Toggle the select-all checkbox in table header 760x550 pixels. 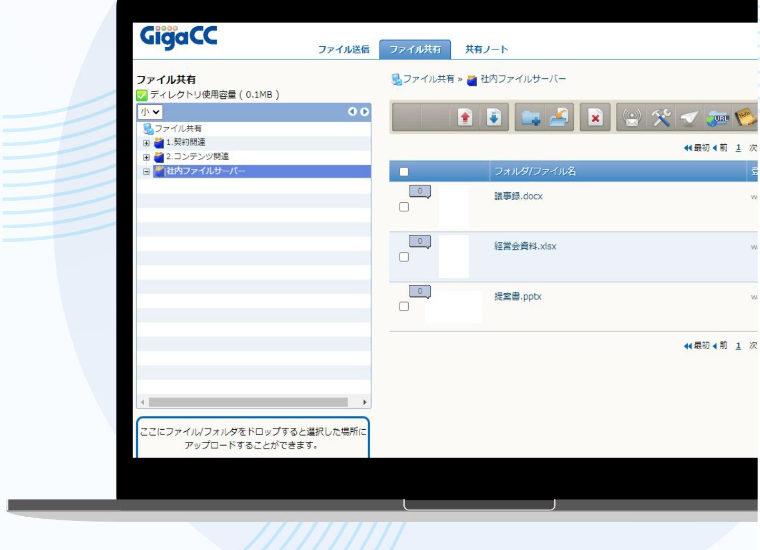pyautogui.click(x=404, y=172)
